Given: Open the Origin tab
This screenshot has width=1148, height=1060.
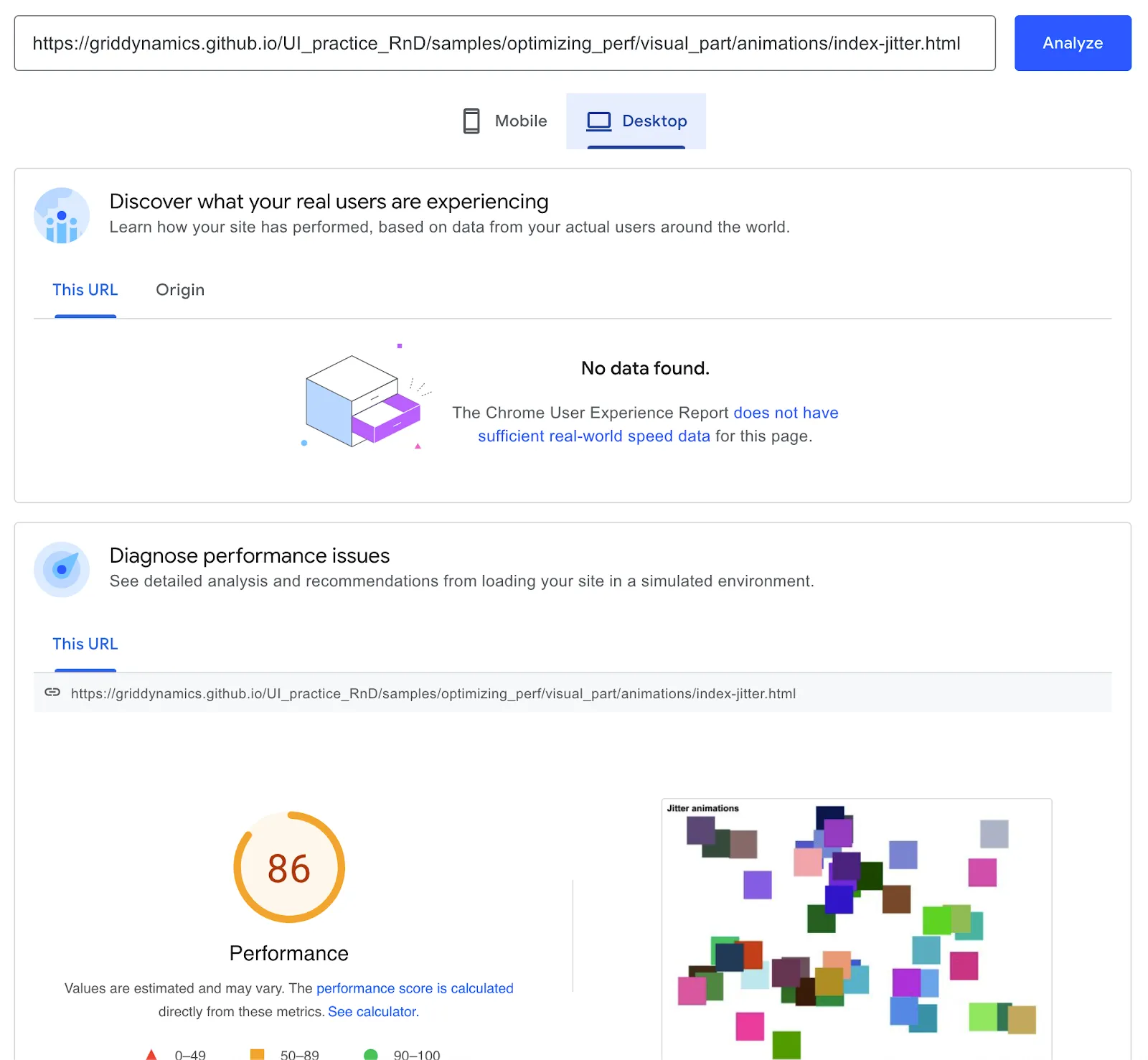Looking at the screenshot, I should coord(180,290).
